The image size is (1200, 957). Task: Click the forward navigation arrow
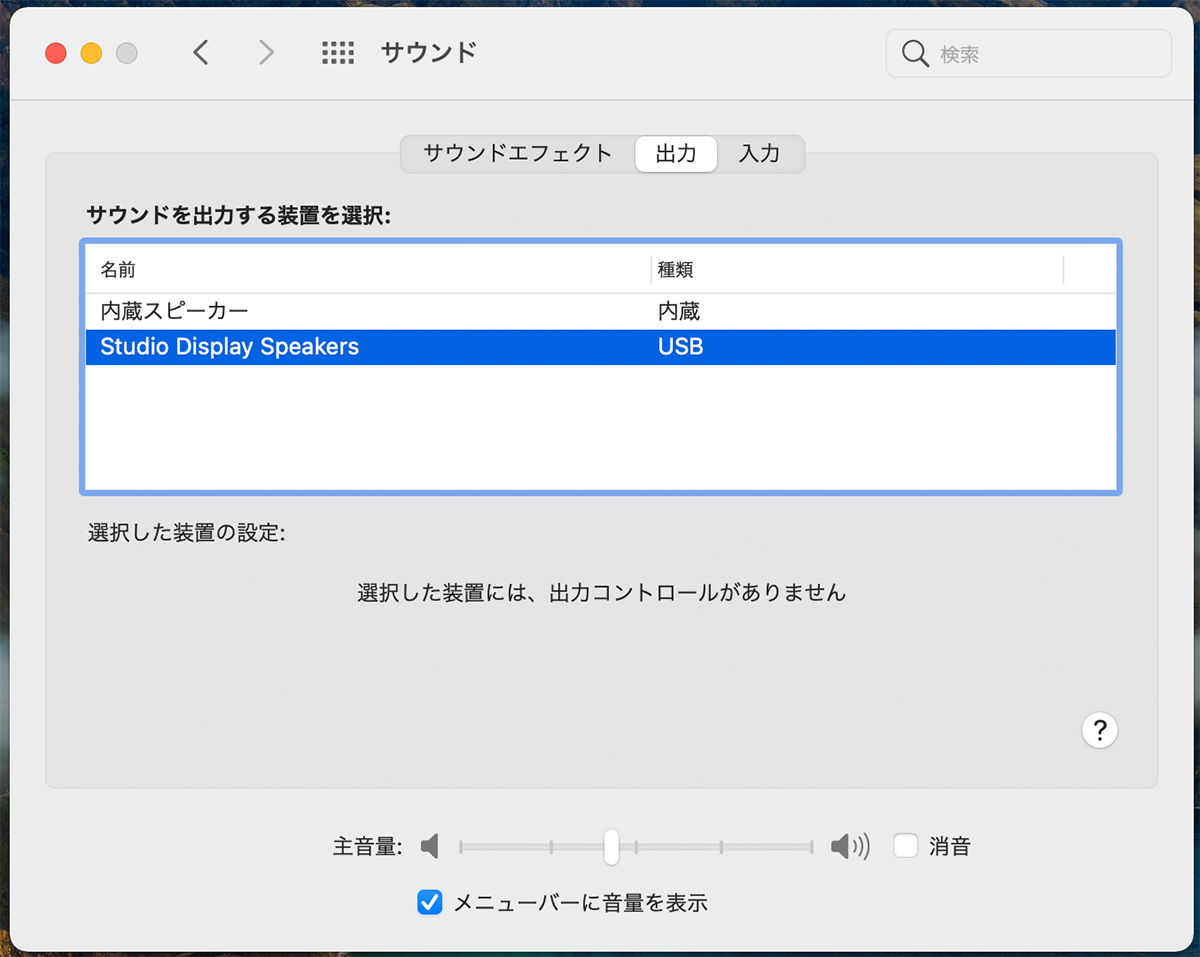[x=266, y=53]
